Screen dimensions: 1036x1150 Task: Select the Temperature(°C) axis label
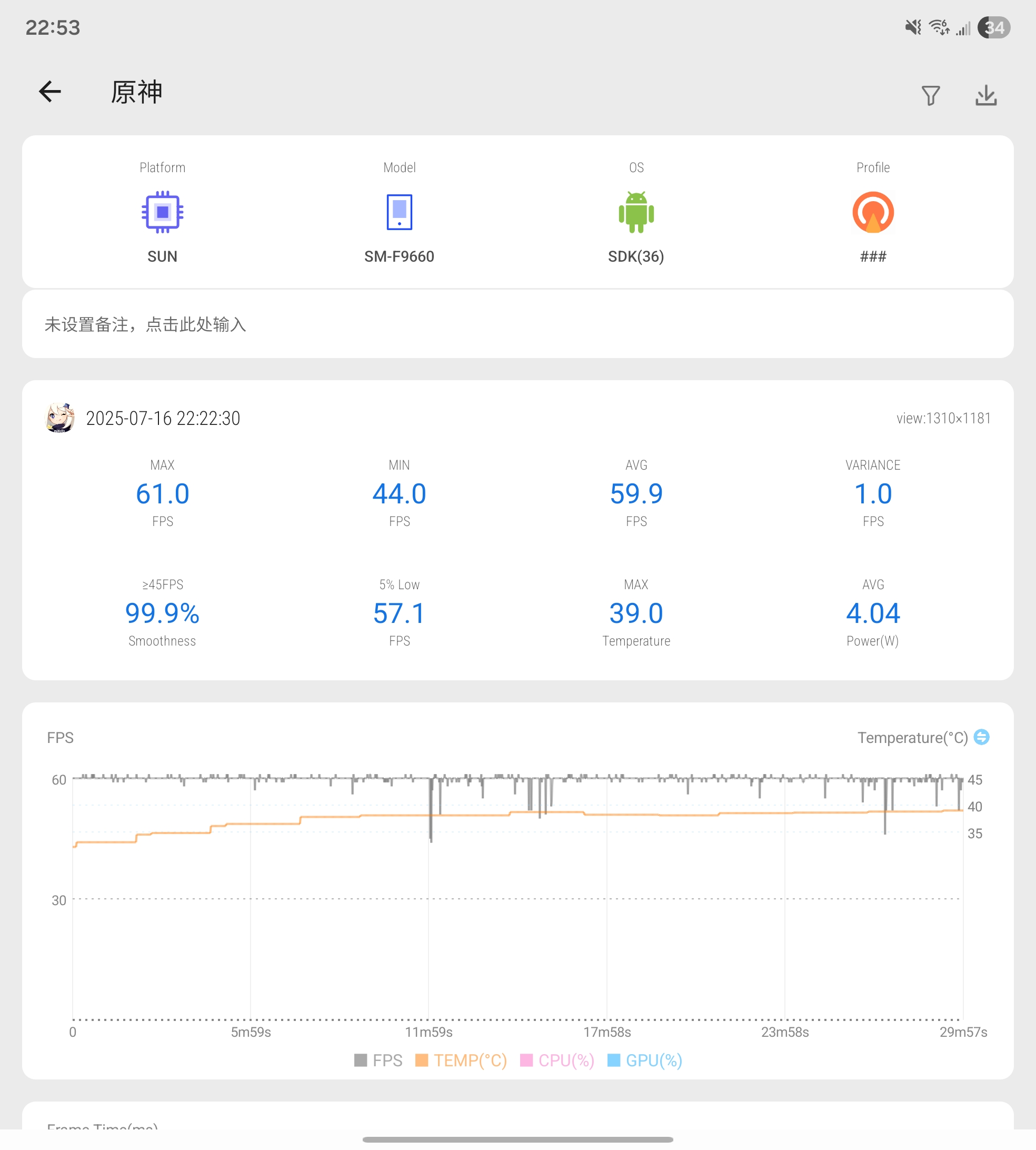coord(912,738)
